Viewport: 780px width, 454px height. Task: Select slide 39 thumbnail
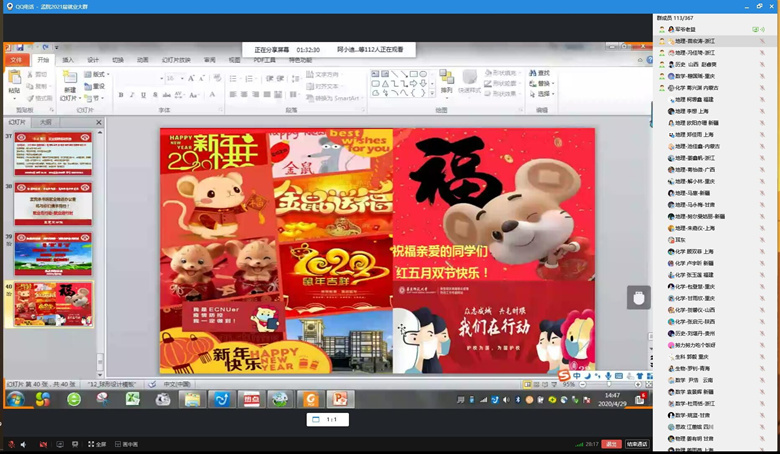[x=53, y=254]
